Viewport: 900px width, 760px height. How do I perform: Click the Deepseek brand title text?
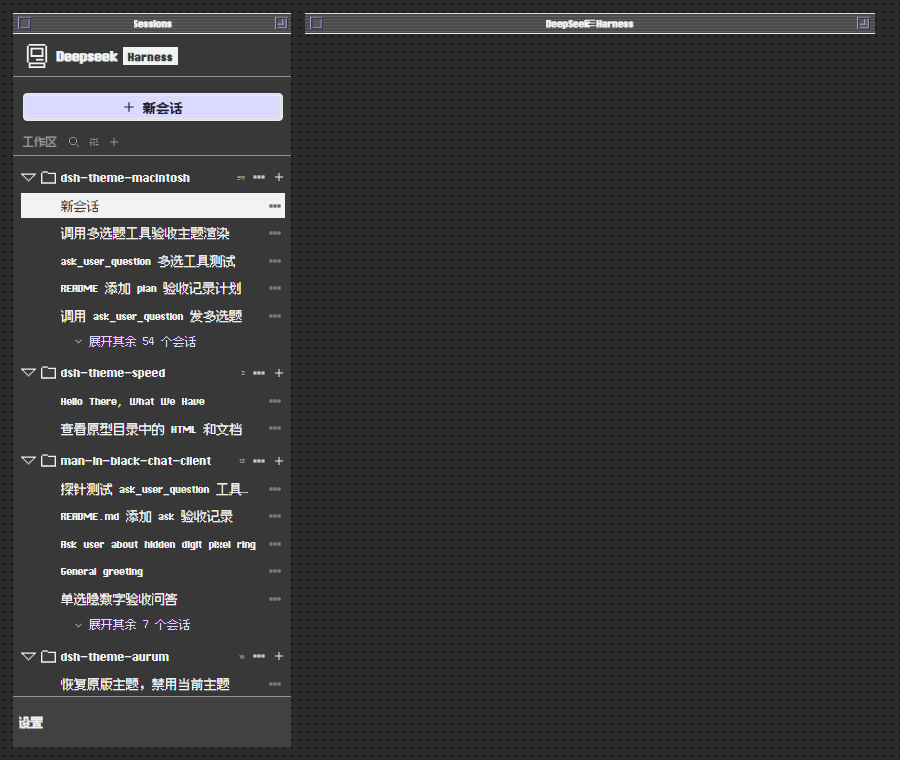coord(87,56)
